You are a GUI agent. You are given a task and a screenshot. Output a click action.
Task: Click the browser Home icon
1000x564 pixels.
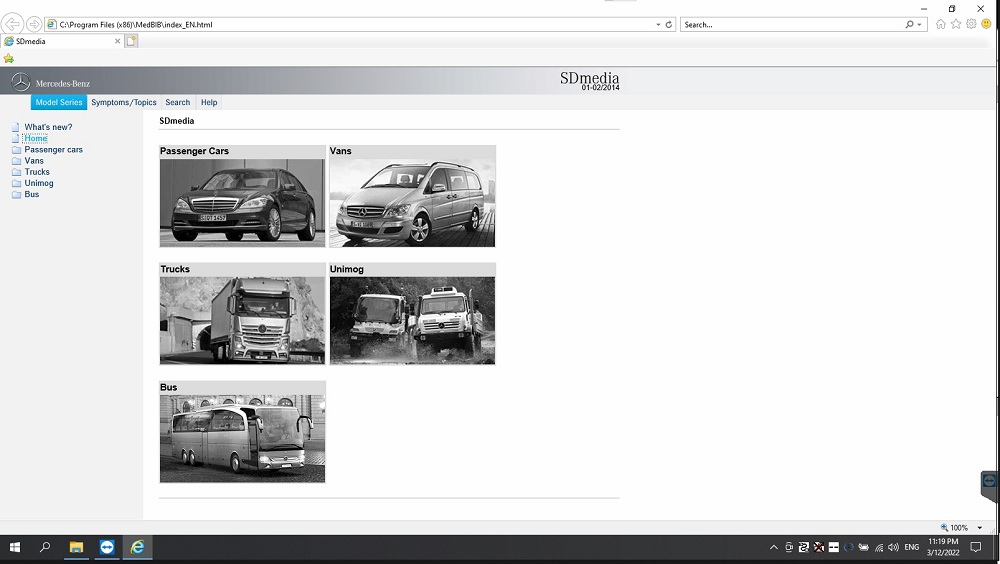coord(940,24)
